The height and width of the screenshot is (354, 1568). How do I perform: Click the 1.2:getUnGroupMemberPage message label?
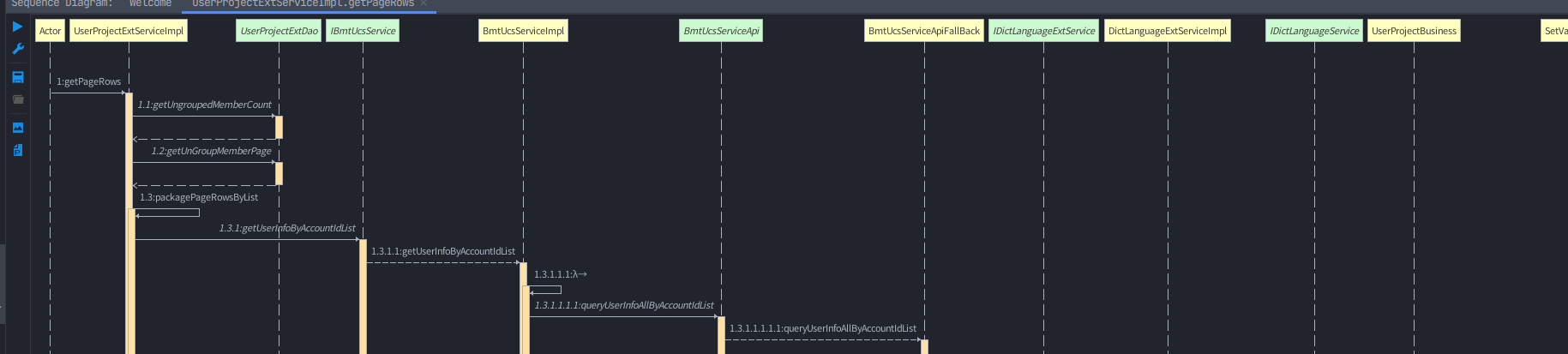[212, 151]
